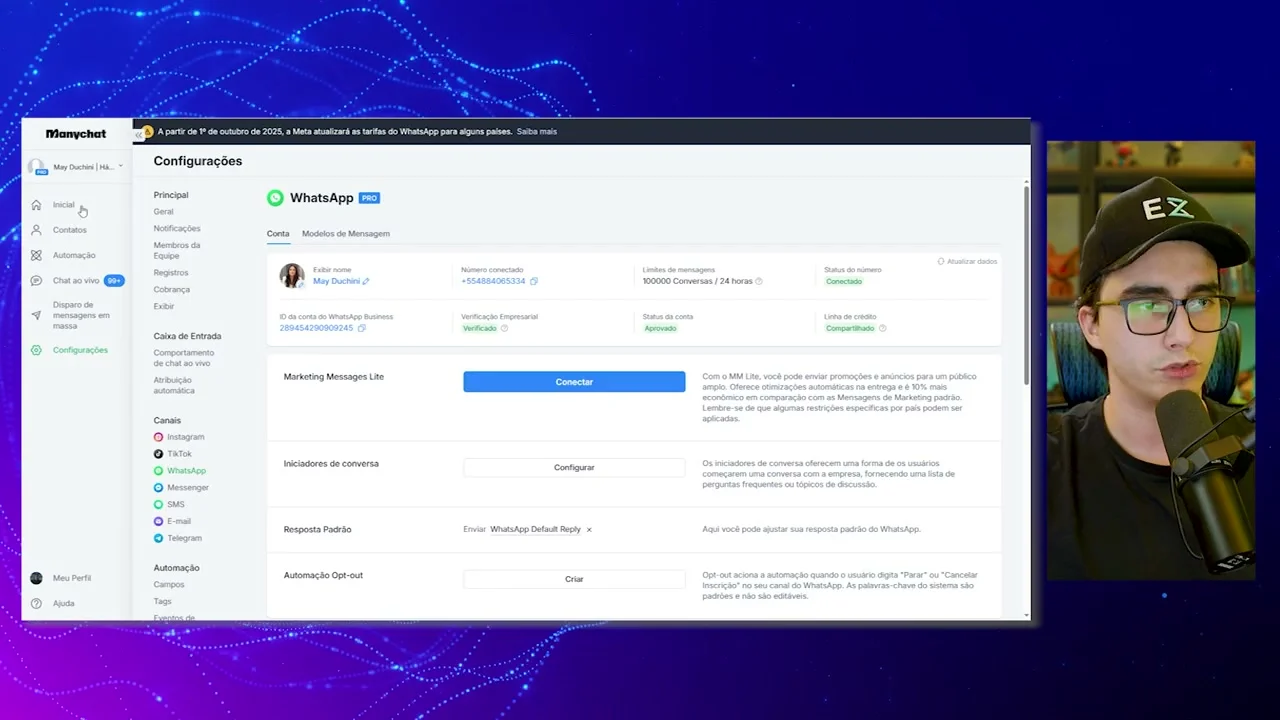The image size is (1280, 720).
Task: Open Tags under Automação
Action: pyautogui.click(x=163, y=601)
